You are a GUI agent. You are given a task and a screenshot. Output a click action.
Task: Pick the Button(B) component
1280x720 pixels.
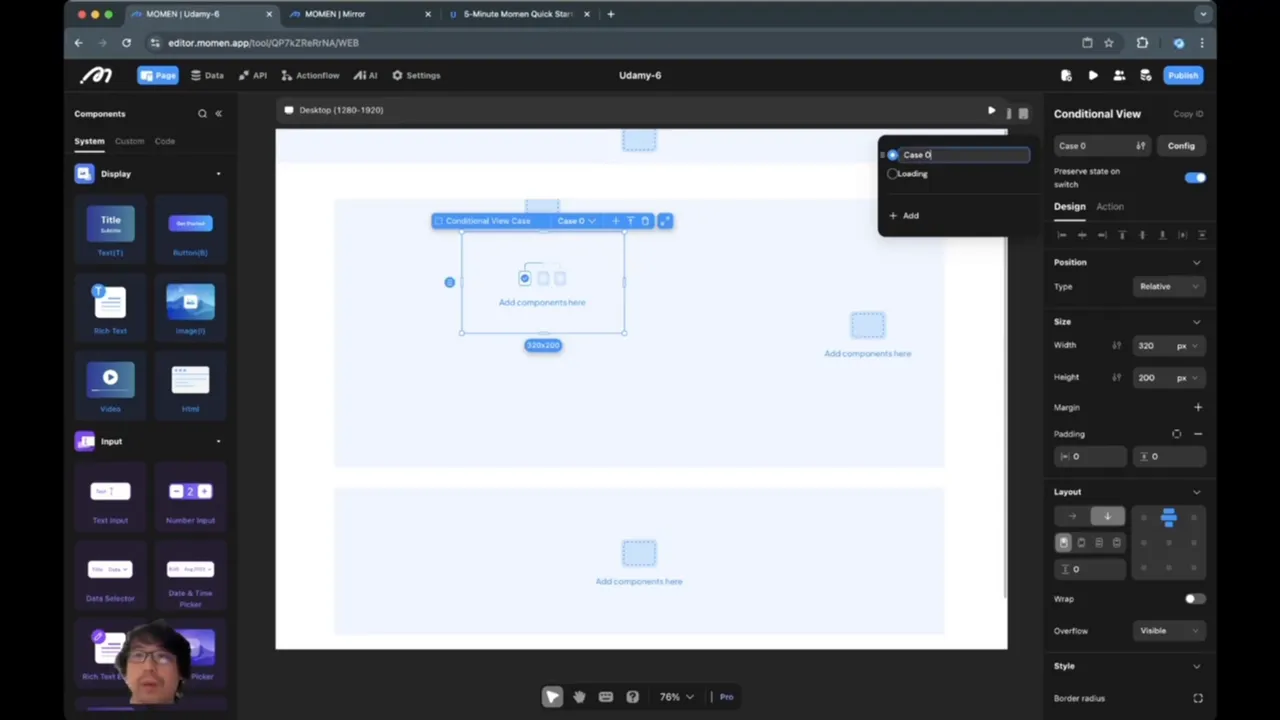[x=190, y=229]
